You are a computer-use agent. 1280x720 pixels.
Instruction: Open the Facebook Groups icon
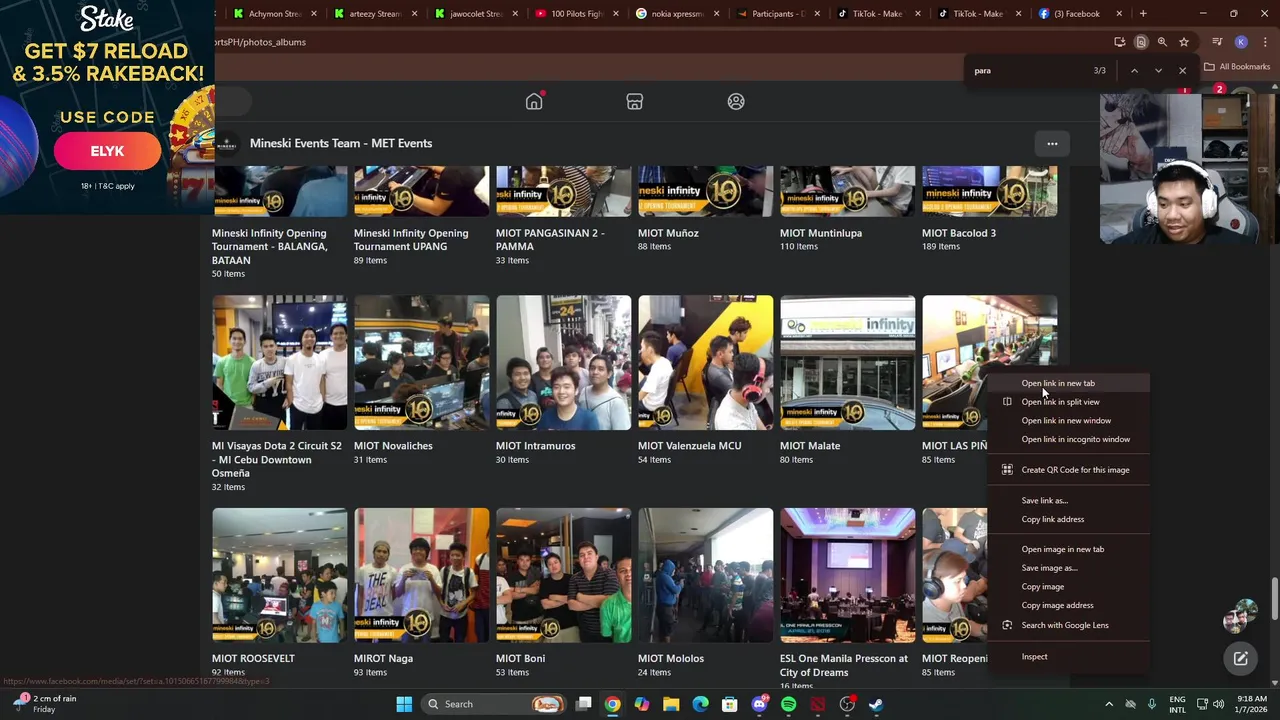pyautogui.click(x=736, y=101)
